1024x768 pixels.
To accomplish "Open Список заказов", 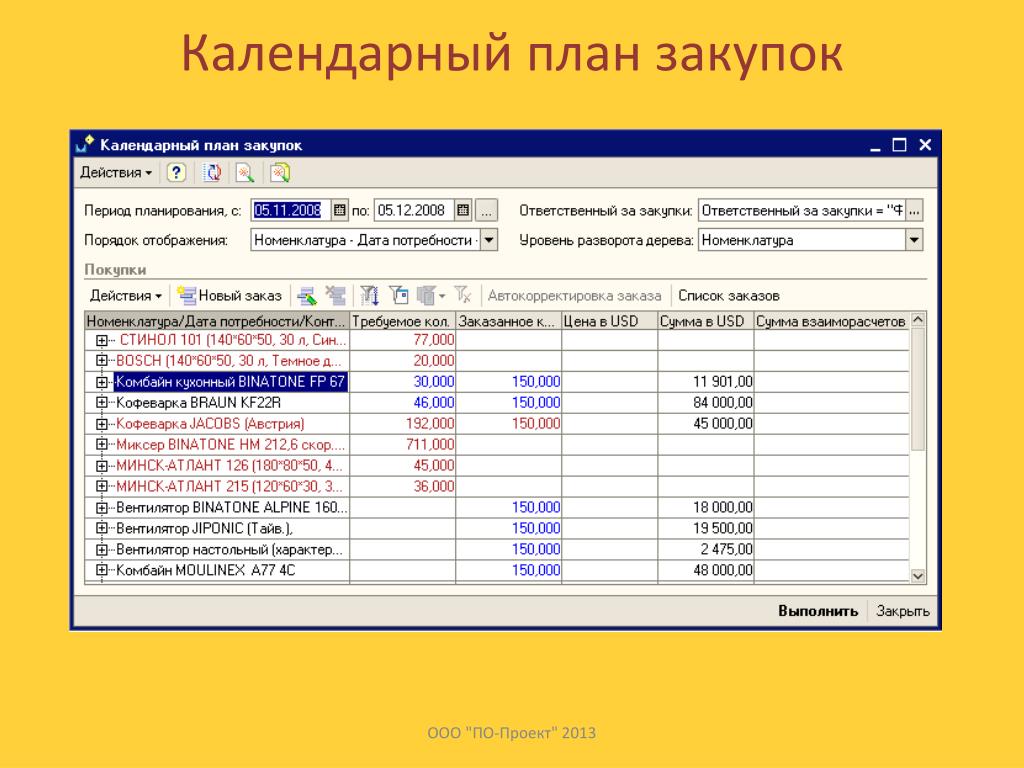I will 729,296.
